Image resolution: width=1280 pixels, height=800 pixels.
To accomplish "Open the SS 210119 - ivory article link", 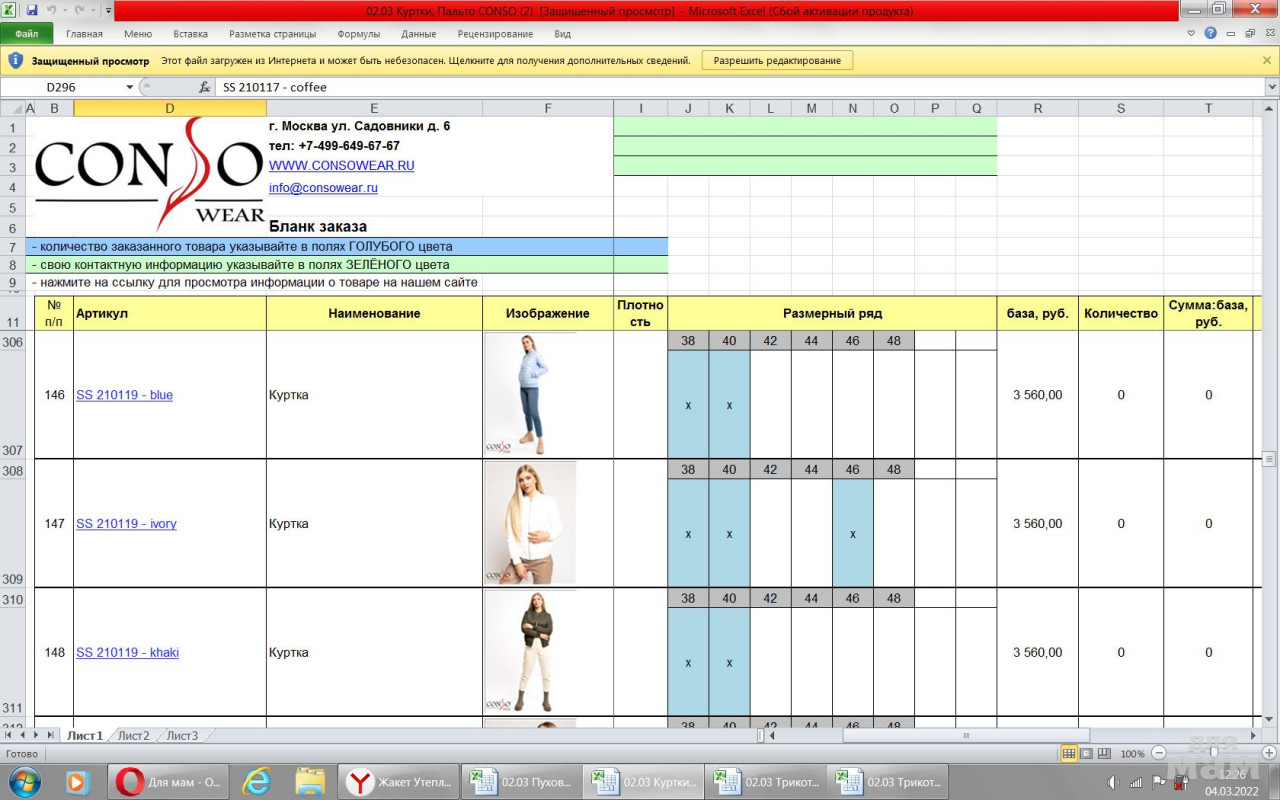I will (x=126, y=524).
